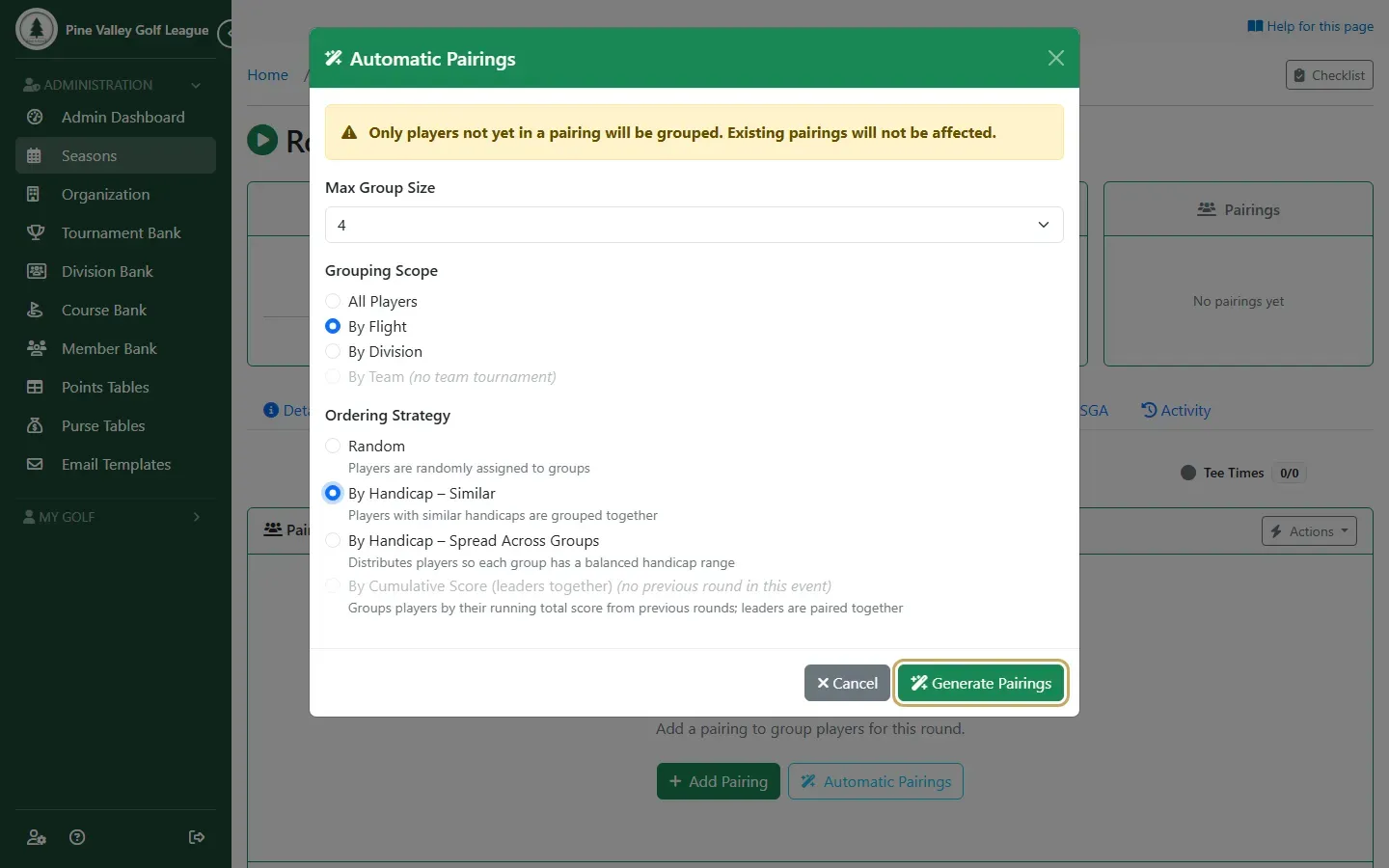The width and height of the screenshot is (1389, 868).
Task: Open Seasons in the sidebar
Action: pos(116,155)
